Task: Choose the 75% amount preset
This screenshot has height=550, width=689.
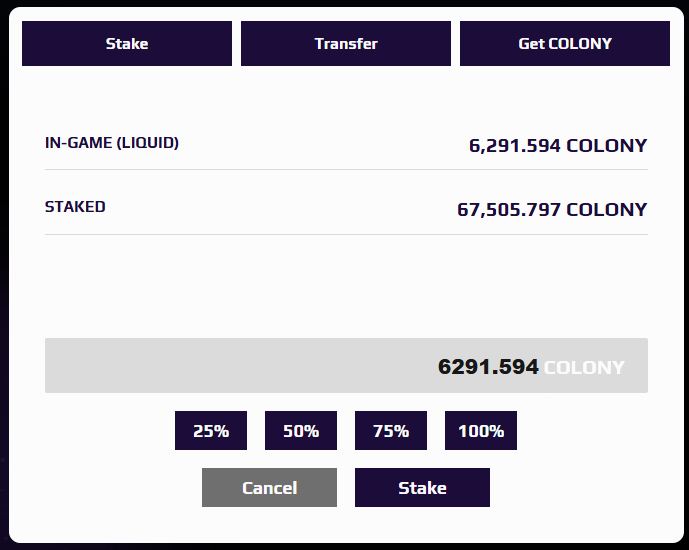Action: pos(391,431)
